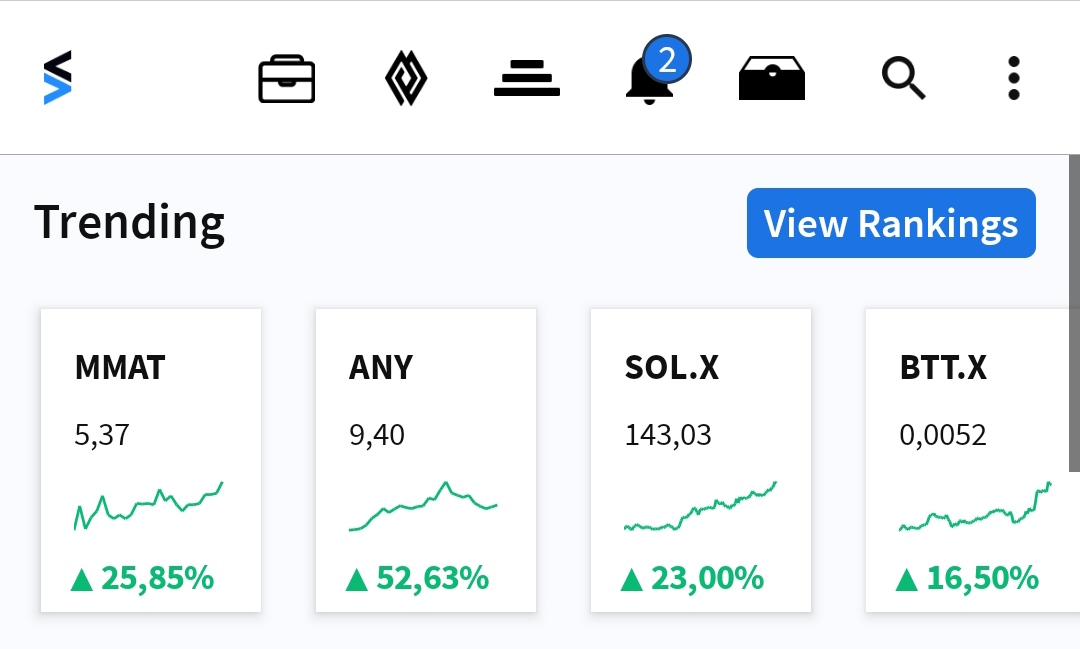The height and width of the screenshot is (649, 1080).
Task: Open the stacked bars rankings icon
Action: pyautogui.click(x=527, y=79)
